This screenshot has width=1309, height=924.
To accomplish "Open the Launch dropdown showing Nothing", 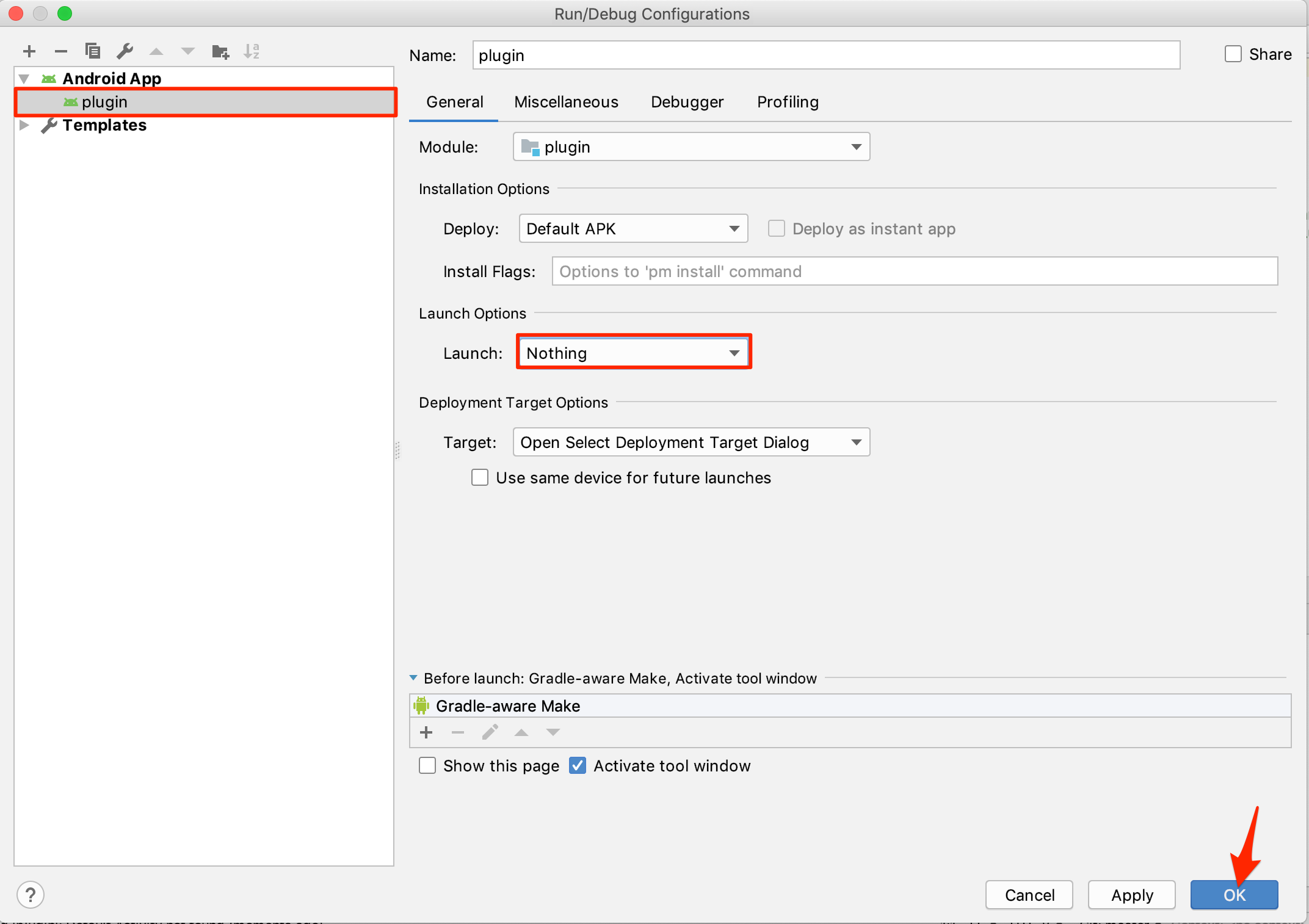I will pos(633,353).
